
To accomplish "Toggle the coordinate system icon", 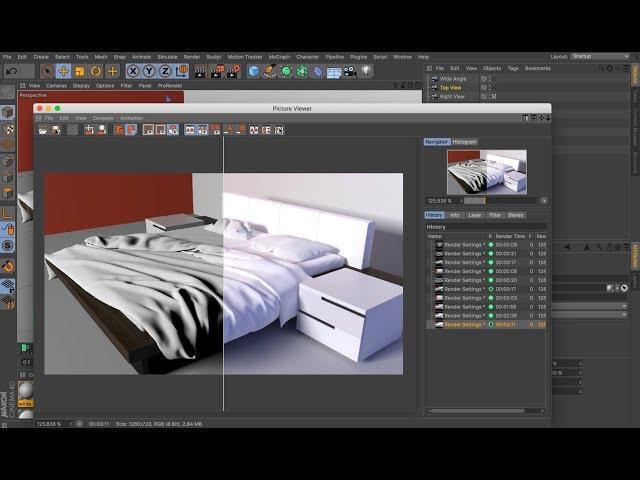I will pos(181,71).
